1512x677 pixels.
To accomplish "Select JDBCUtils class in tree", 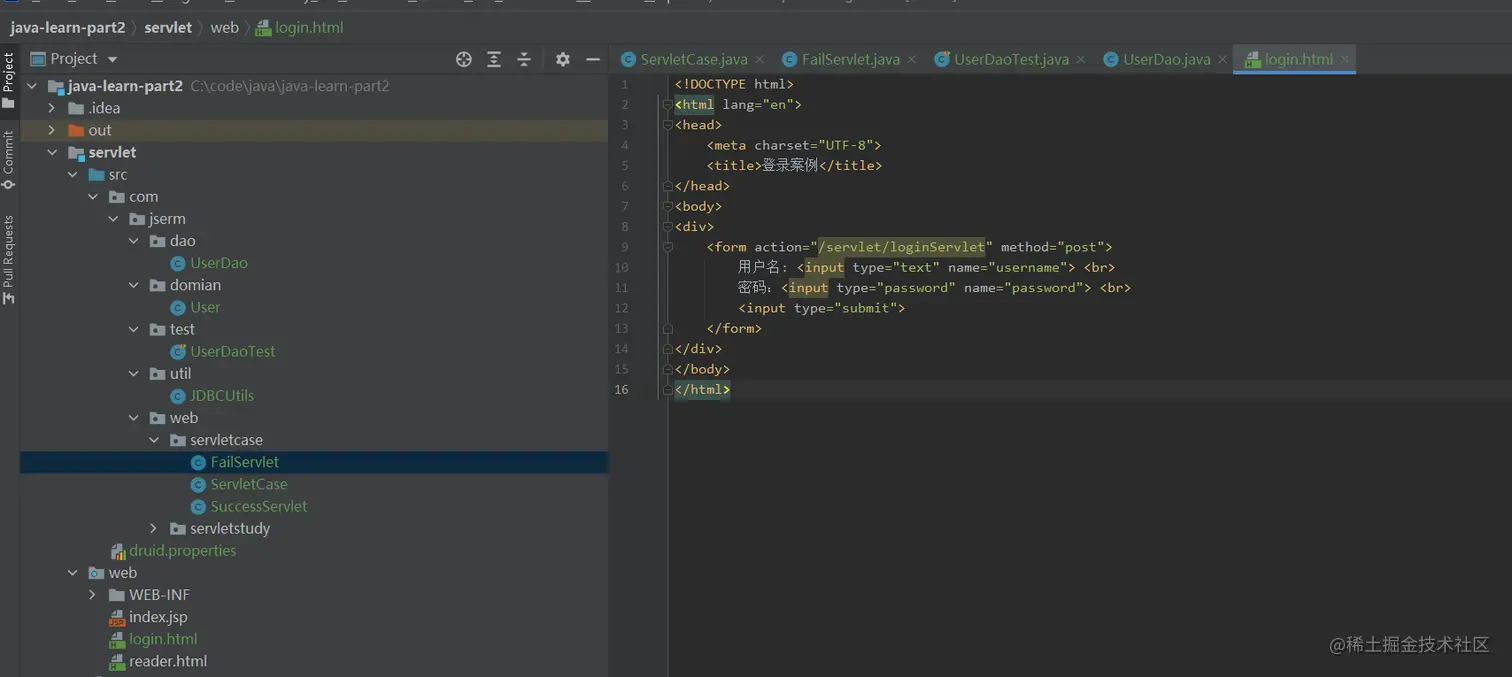I will [222, 396].
